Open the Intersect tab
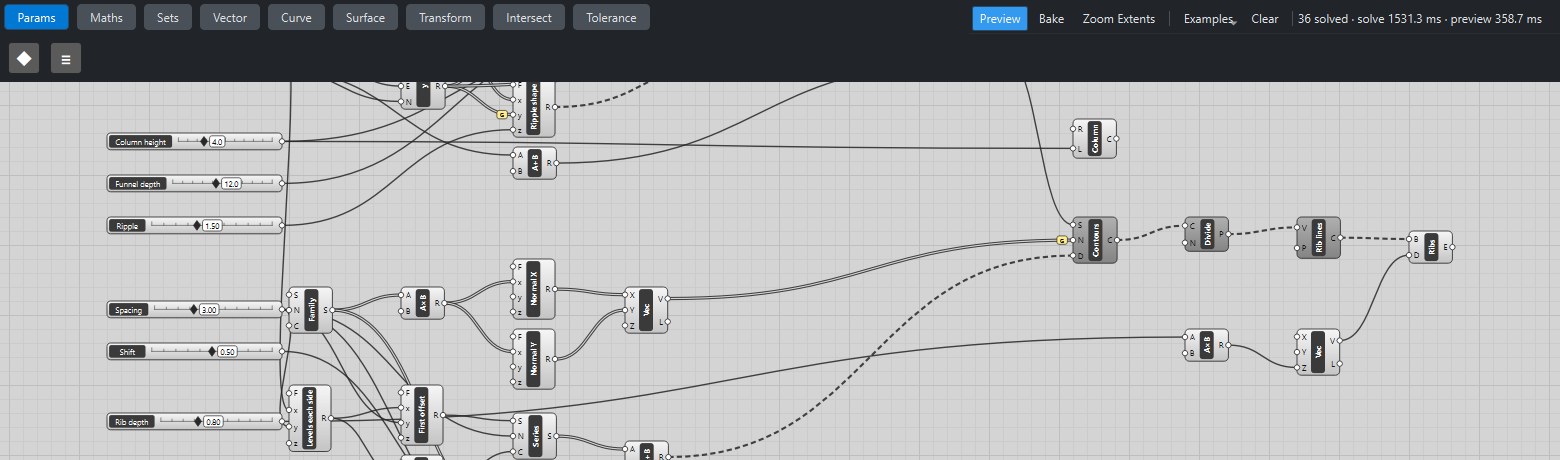This screenshot has width=1560, height=460. (x=529, y=17)
